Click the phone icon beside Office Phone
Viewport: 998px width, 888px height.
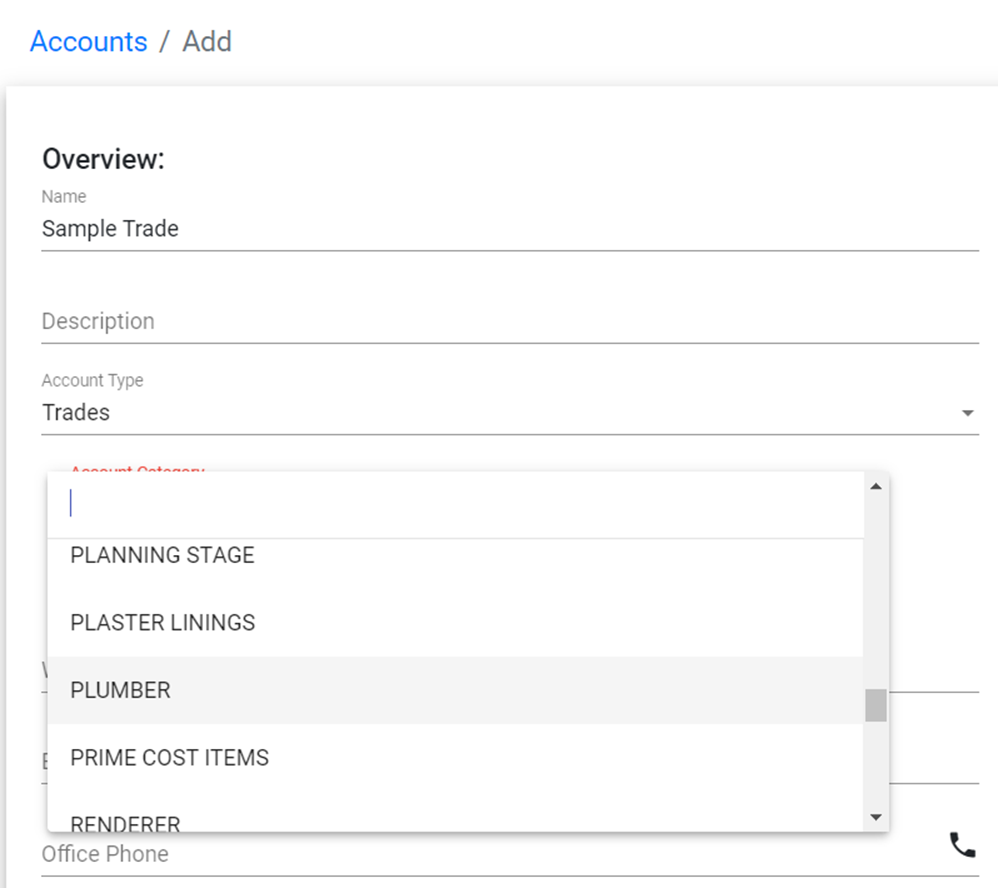[961, 846]
